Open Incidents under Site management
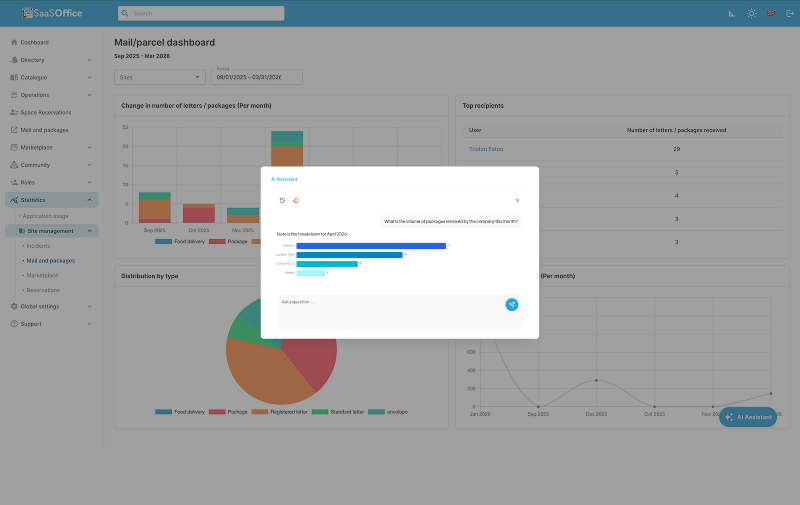 (38, 246)
